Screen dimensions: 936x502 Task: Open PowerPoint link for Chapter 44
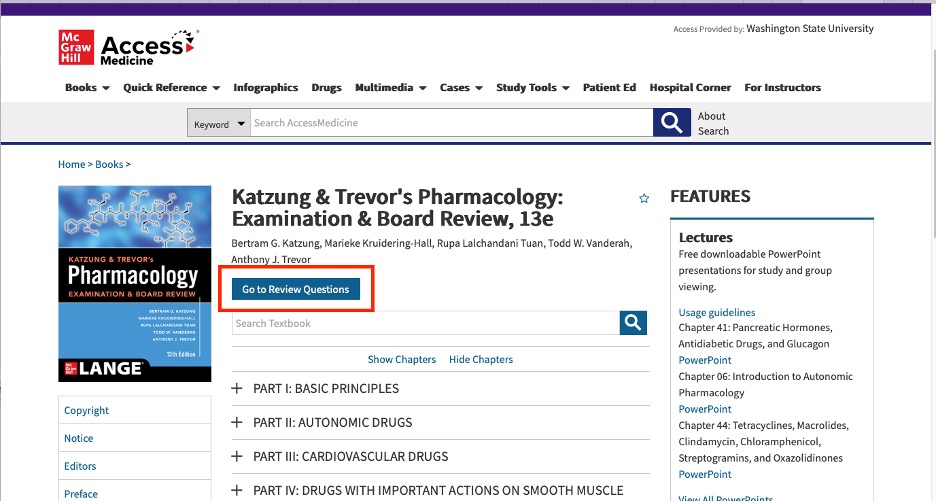pos(705,474)
